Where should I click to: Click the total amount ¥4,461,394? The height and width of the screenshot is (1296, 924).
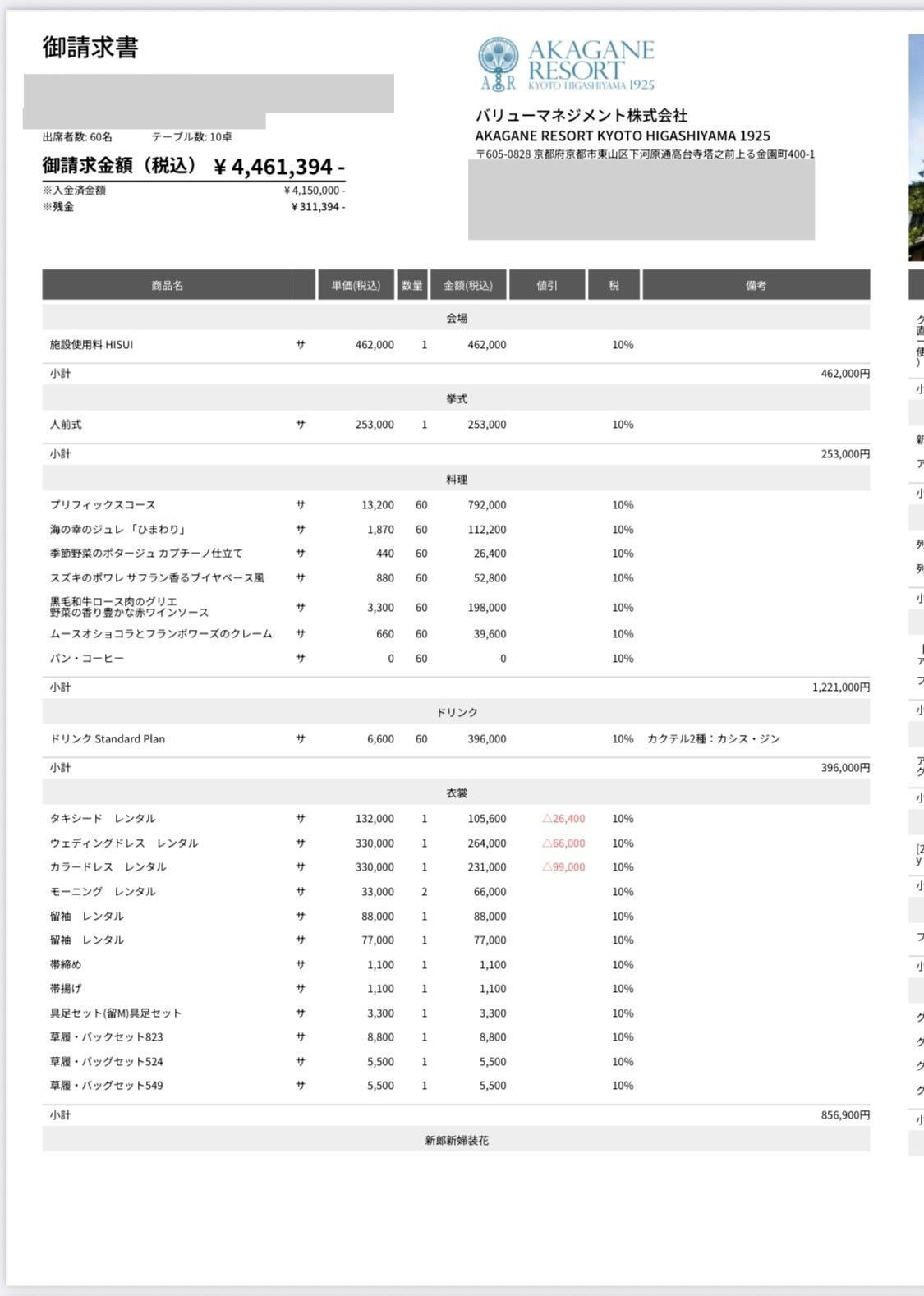tap(278, 167)
